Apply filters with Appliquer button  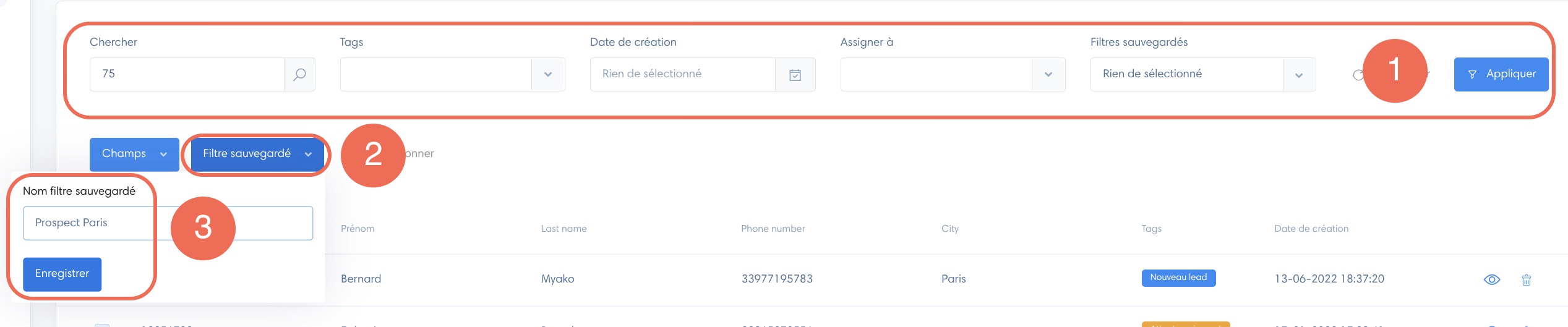pyautogui.click(x=1501, y=75)
